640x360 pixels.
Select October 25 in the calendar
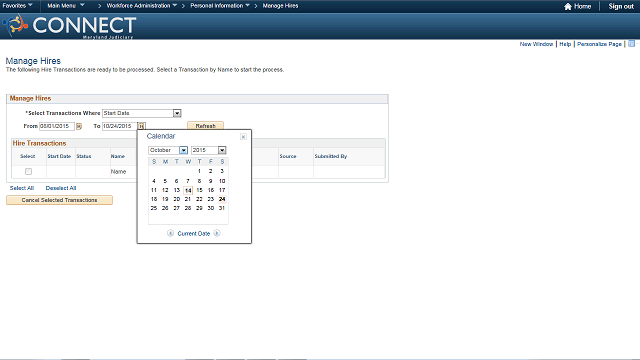(x=154, y=208)
